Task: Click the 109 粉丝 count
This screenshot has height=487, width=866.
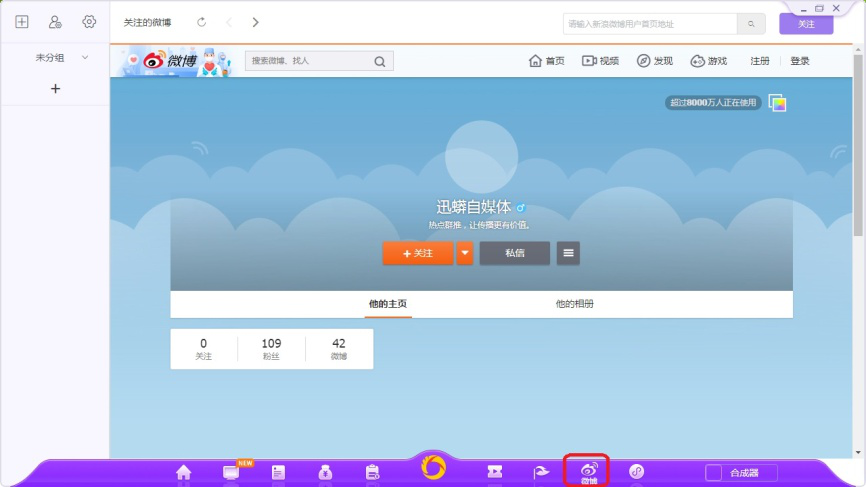Action: click(271, 349)
